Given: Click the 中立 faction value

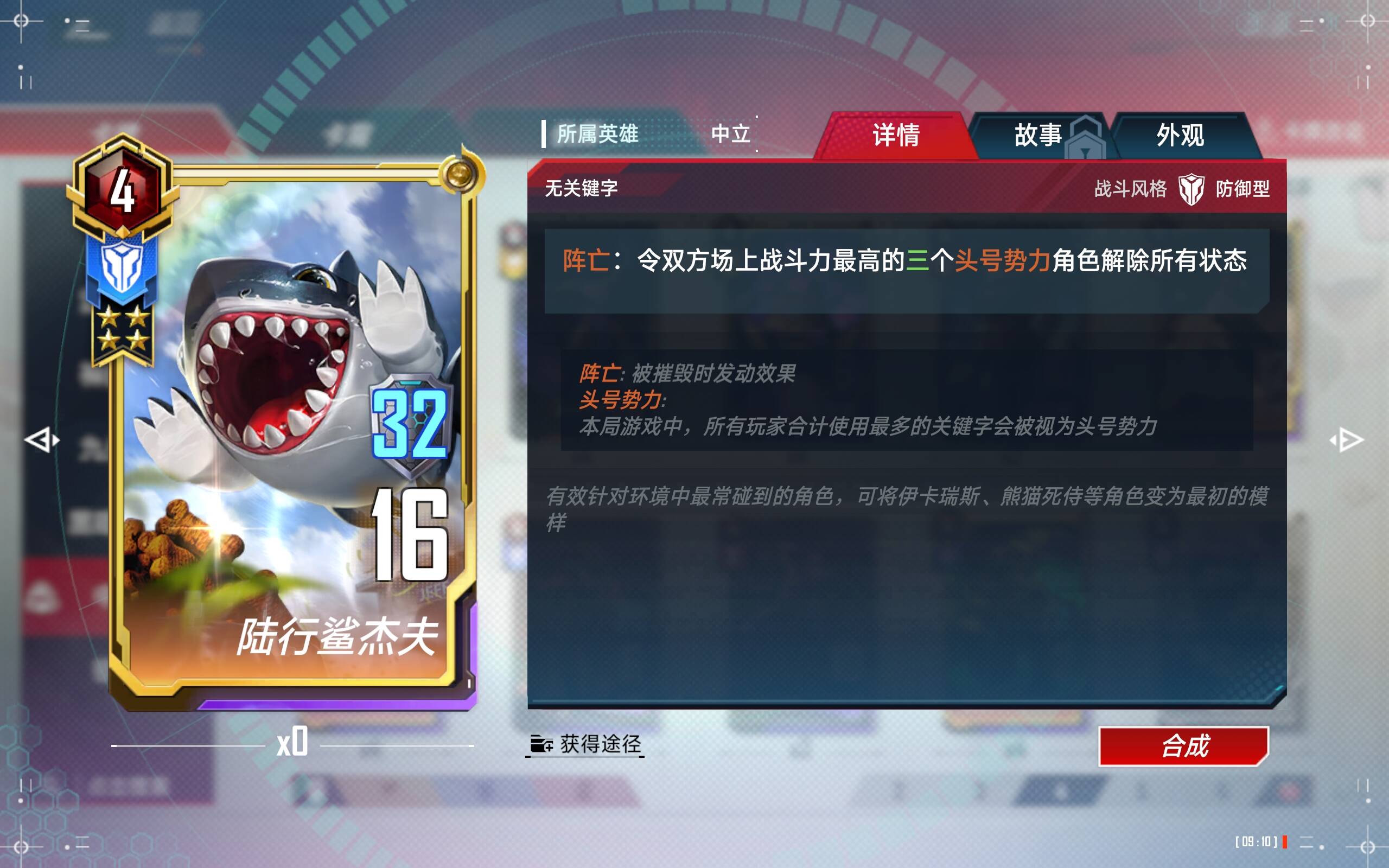Looking at the screenshot, I should (731, 134).
